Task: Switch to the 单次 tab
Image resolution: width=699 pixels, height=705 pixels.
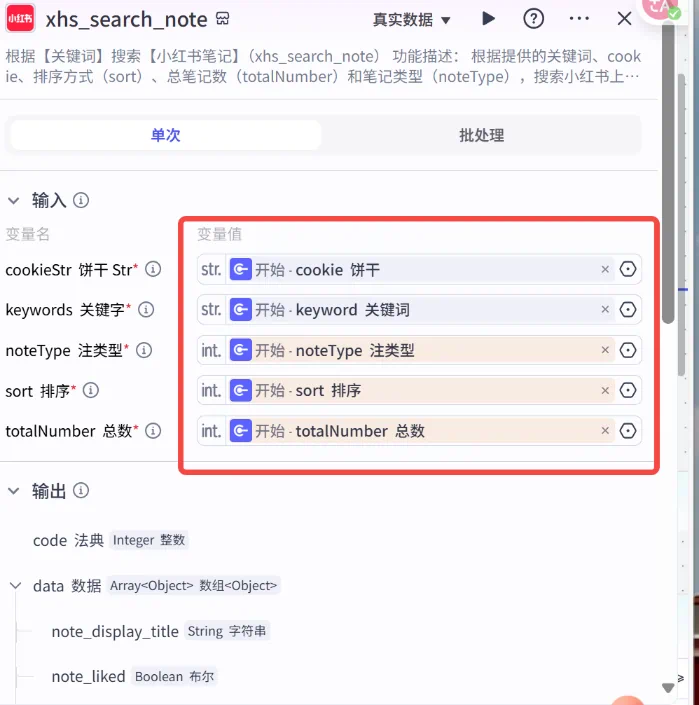Action: click(x=166, y=135)
